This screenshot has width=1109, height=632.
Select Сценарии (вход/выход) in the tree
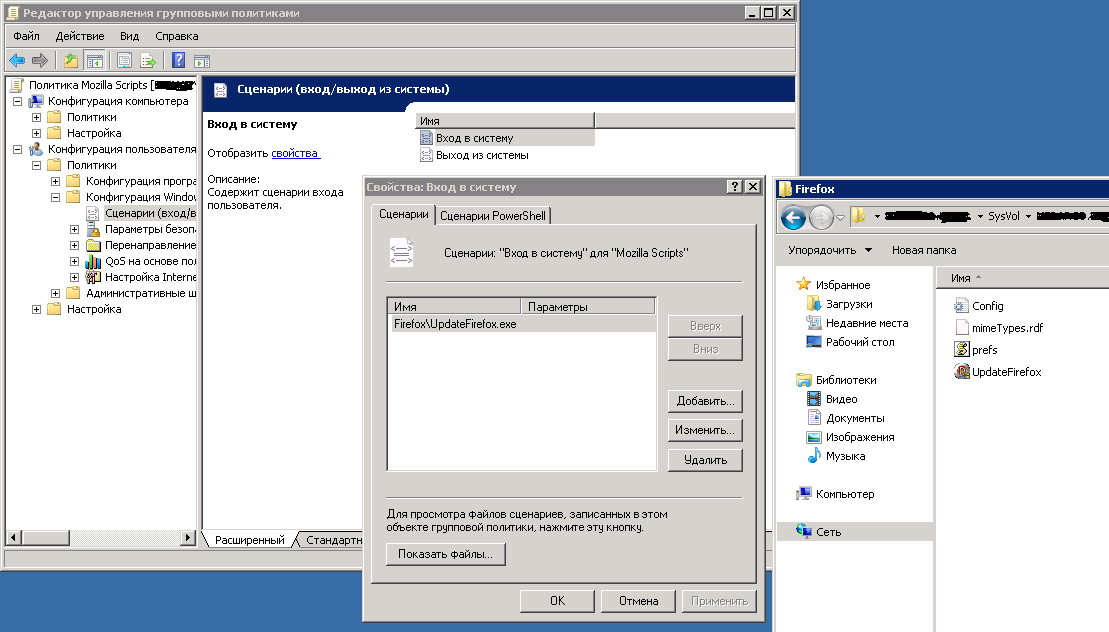point(150,213)
